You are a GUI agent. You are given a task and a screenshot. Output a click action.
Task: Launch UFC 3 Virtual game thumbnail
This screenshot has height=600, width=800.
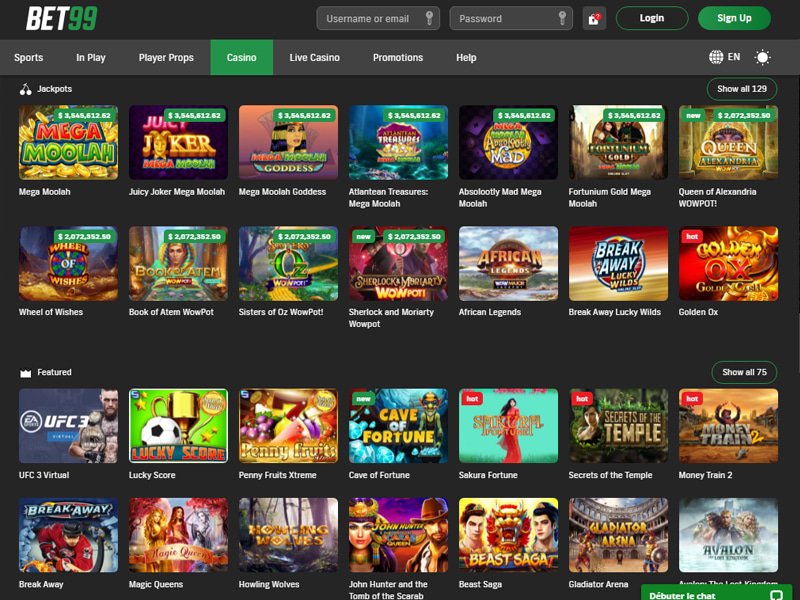click(x=68, y=426)
